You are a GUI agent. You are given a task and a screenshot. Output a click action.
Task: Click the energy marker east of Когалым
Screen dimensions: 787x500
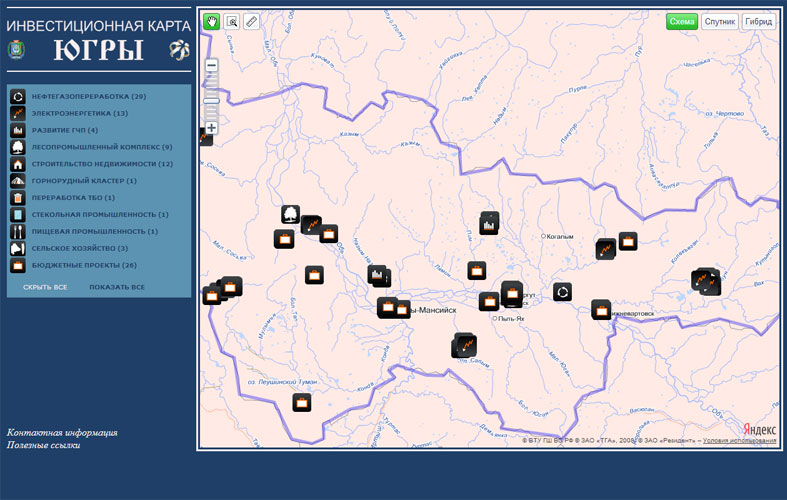pos(606,249)
